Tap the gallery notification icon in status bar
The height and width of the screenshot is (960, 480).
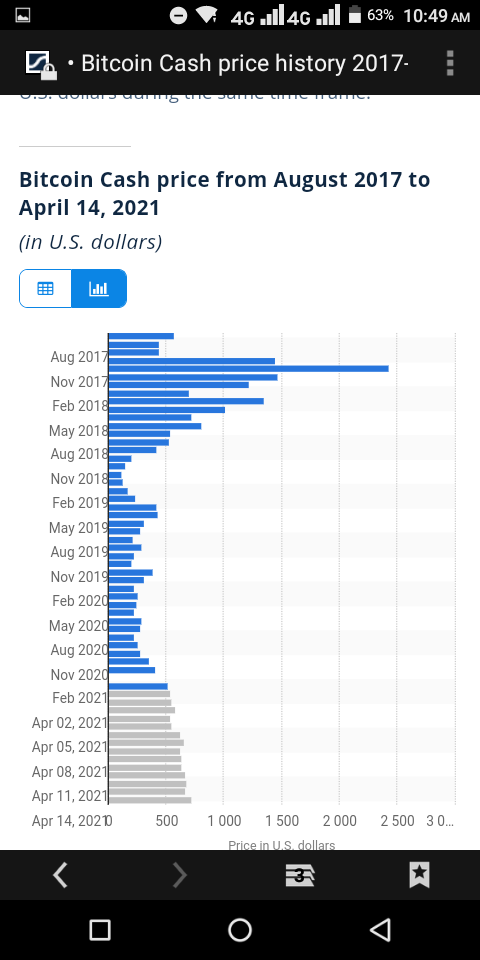[x=23, y=15]
